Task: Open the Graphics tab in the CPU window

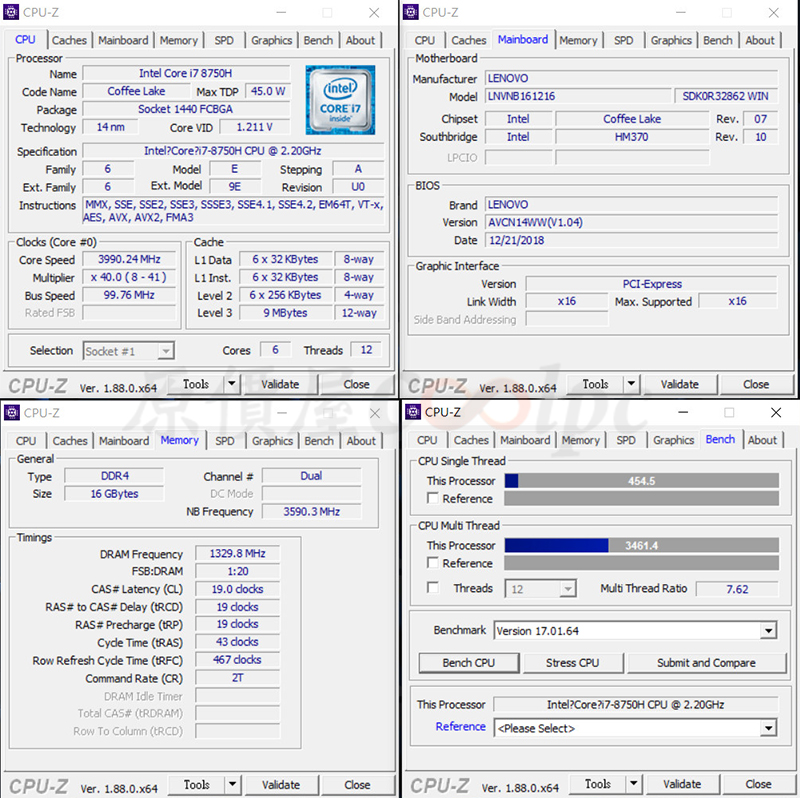Action: (x=271, y=40)
